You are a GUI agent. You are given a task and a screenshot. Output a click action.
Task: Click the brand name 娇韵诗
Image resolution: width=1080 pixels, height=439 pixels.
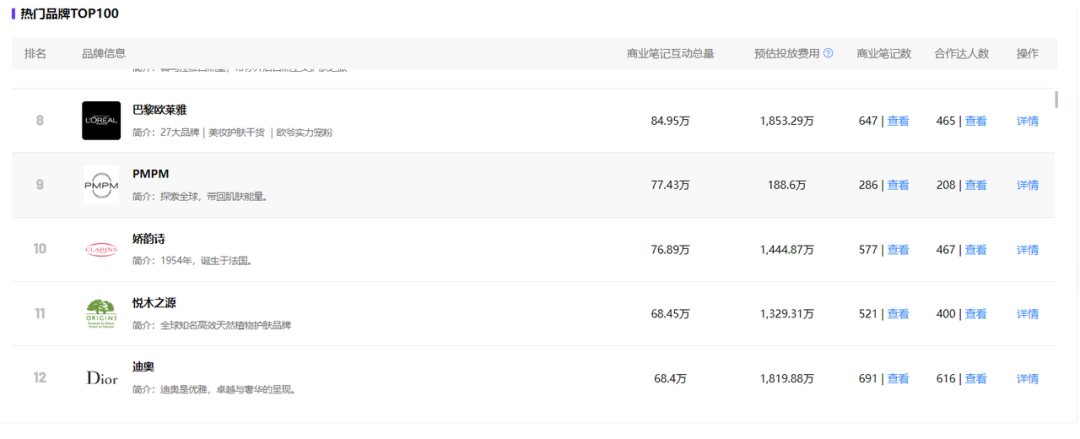pos(148,239)
